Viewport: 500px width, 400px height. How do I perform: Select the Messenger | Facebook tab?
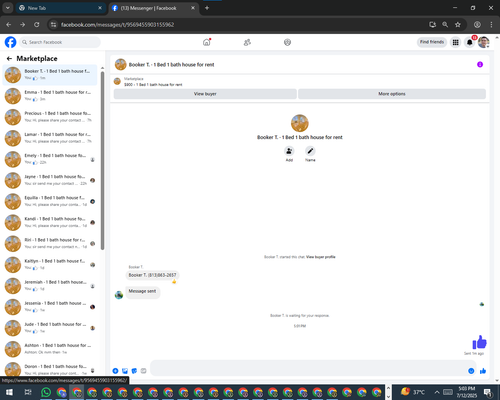pos(153,8)
